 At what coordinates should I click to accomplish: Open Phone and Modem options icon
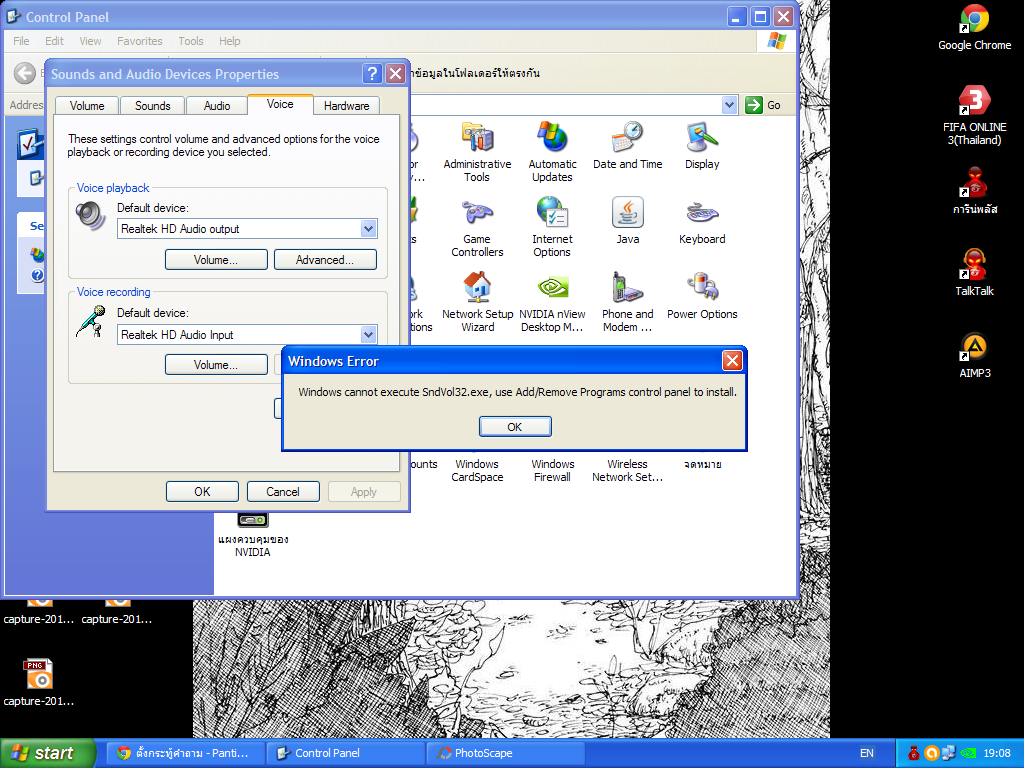click(627, 302)
